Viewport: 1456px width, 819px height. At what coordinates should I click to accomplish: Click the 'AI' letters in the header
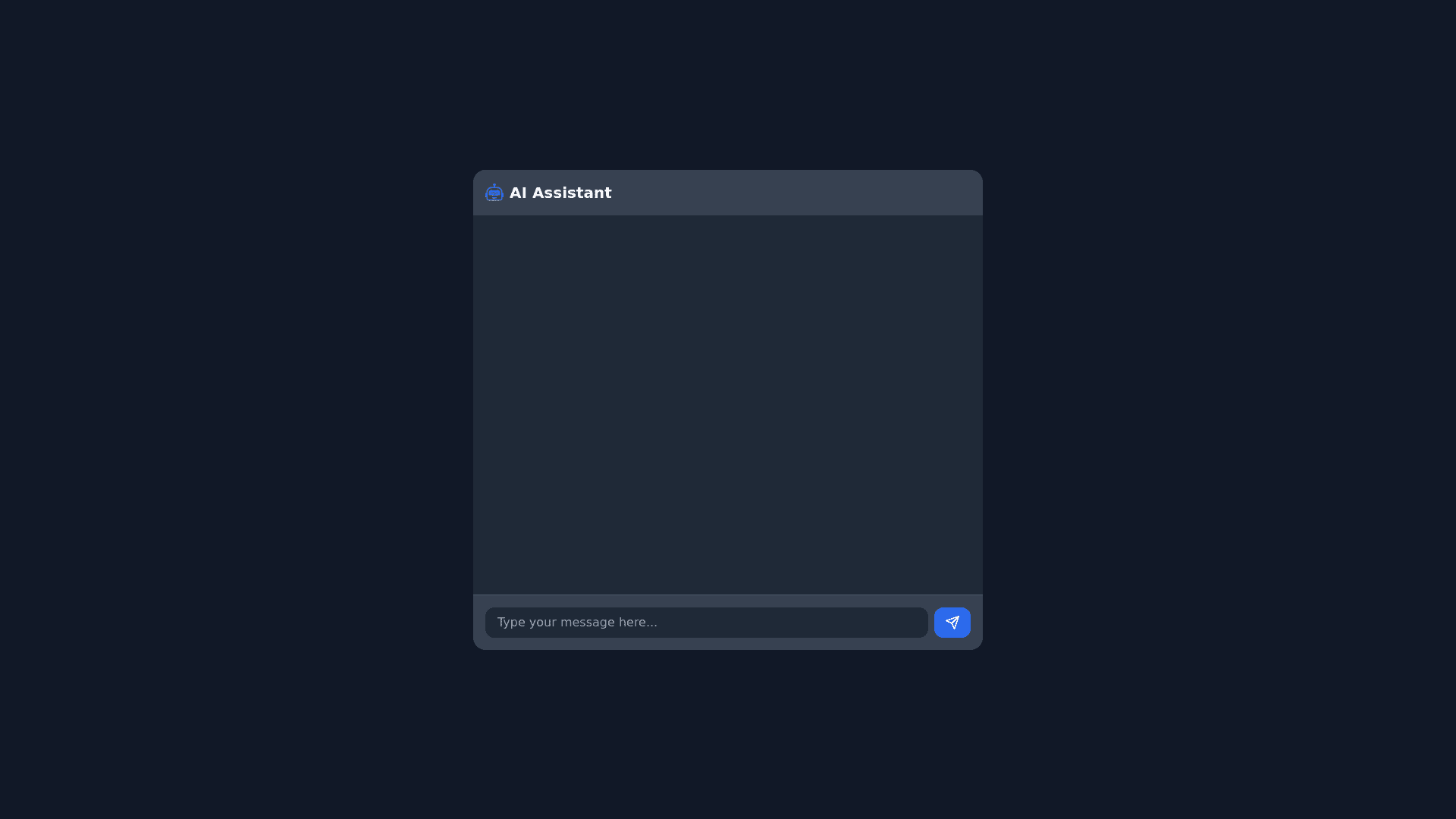click(518, 193)
